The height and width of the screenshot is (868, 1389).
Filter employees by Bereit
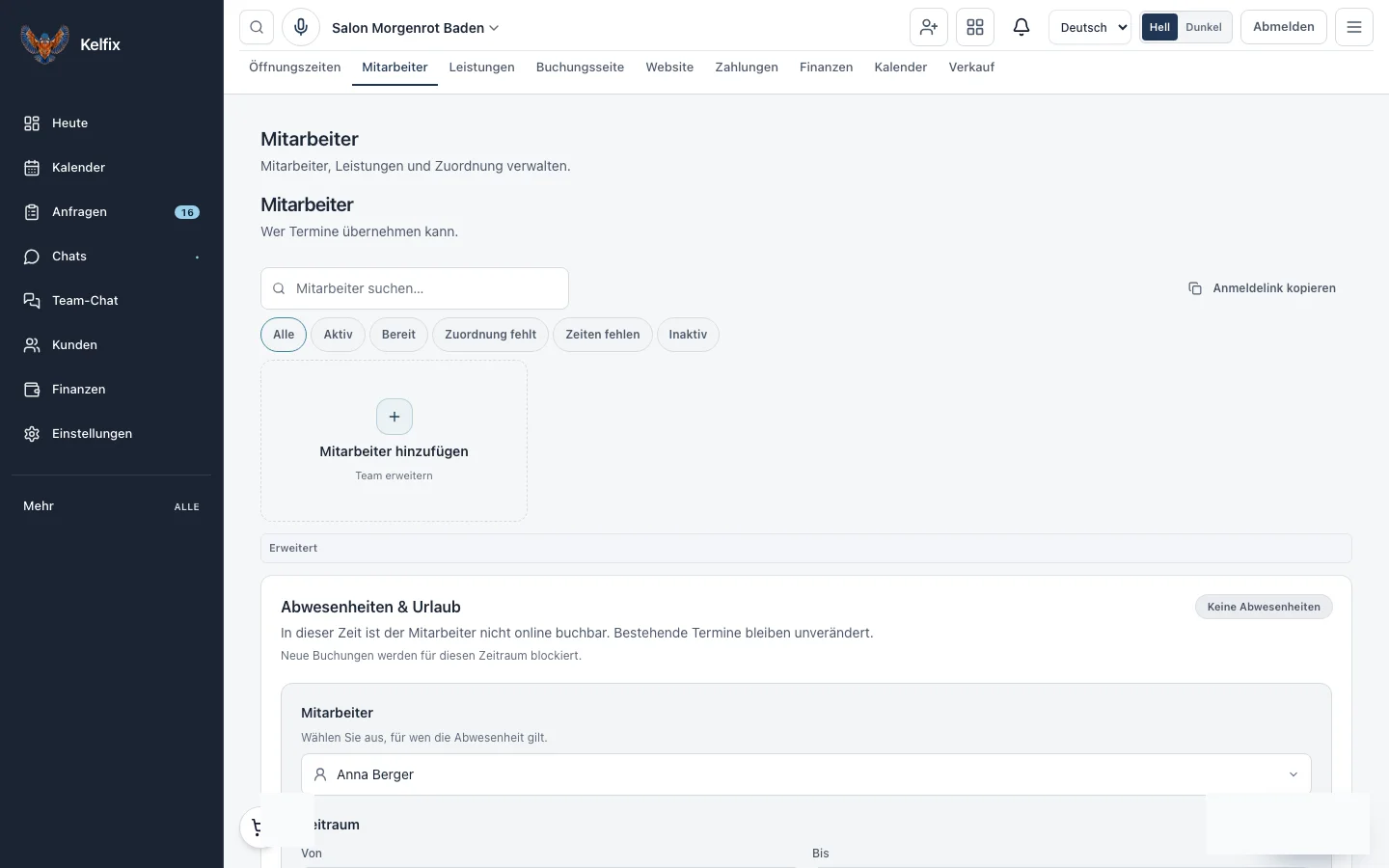(398, 335)
